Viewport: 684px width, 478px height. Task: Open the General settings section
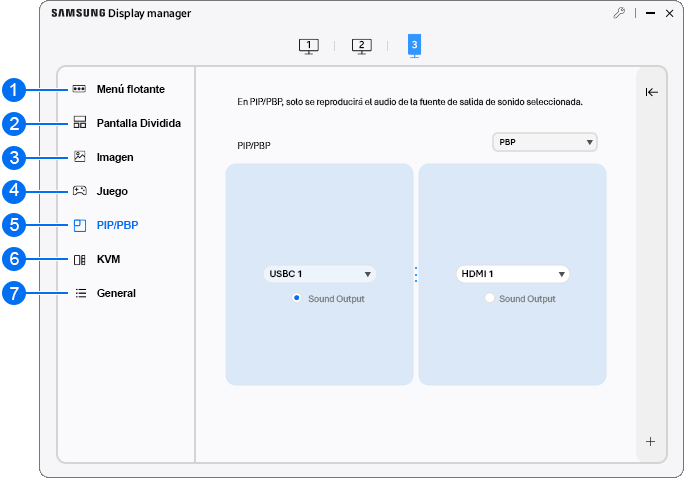coord(116,293)
